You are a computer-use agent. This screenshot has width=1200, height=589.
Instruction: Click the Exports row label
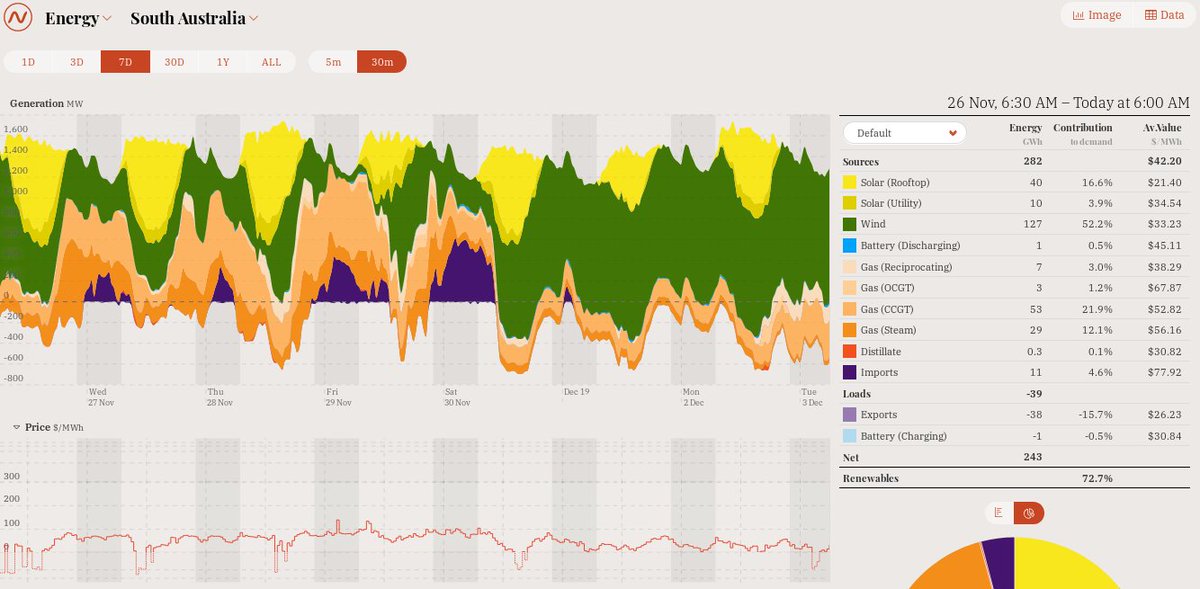(x=879, y=414)
